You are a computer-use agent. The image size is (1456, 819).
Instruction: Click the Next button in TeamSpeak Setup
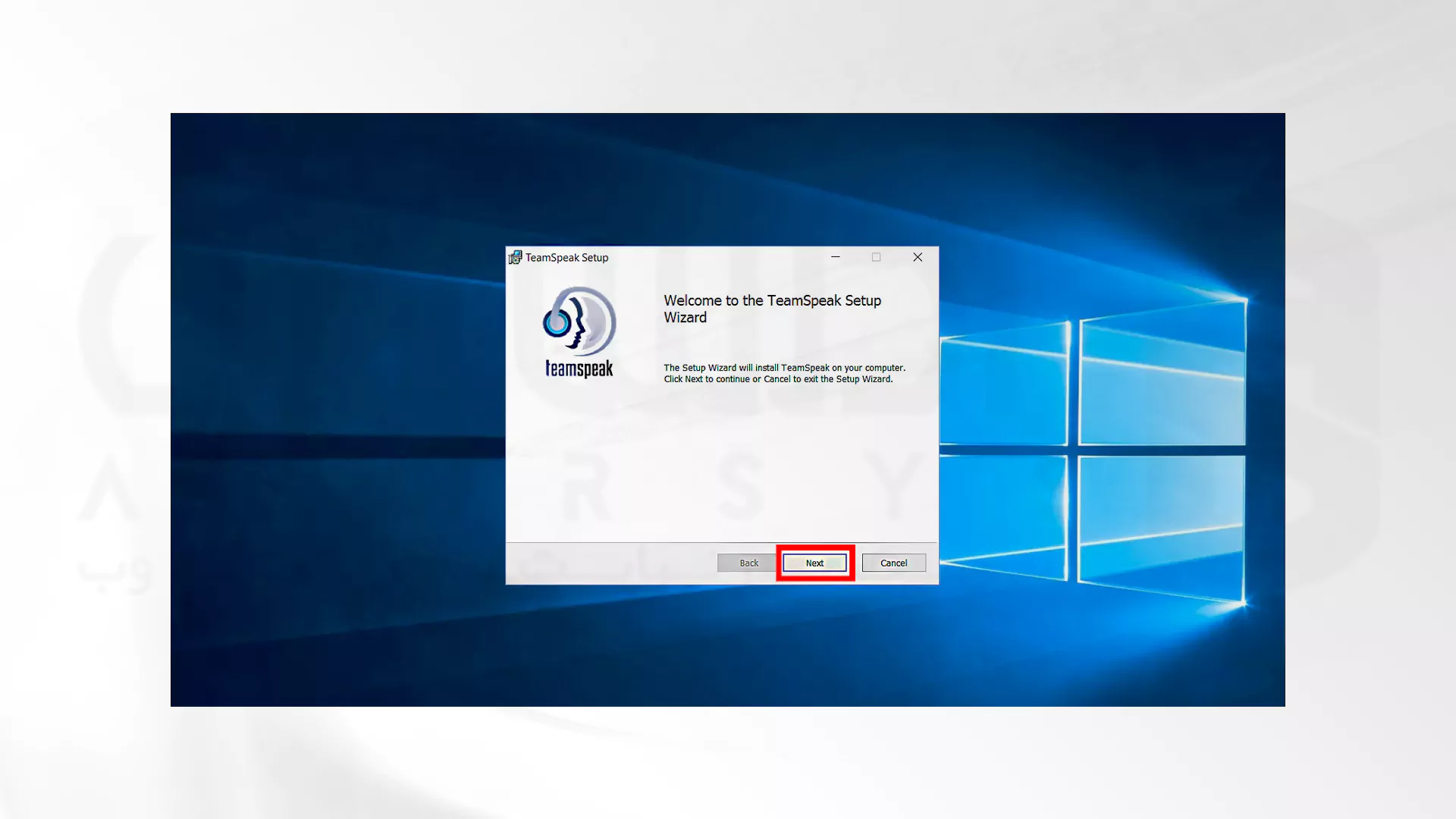pos(814,563)
